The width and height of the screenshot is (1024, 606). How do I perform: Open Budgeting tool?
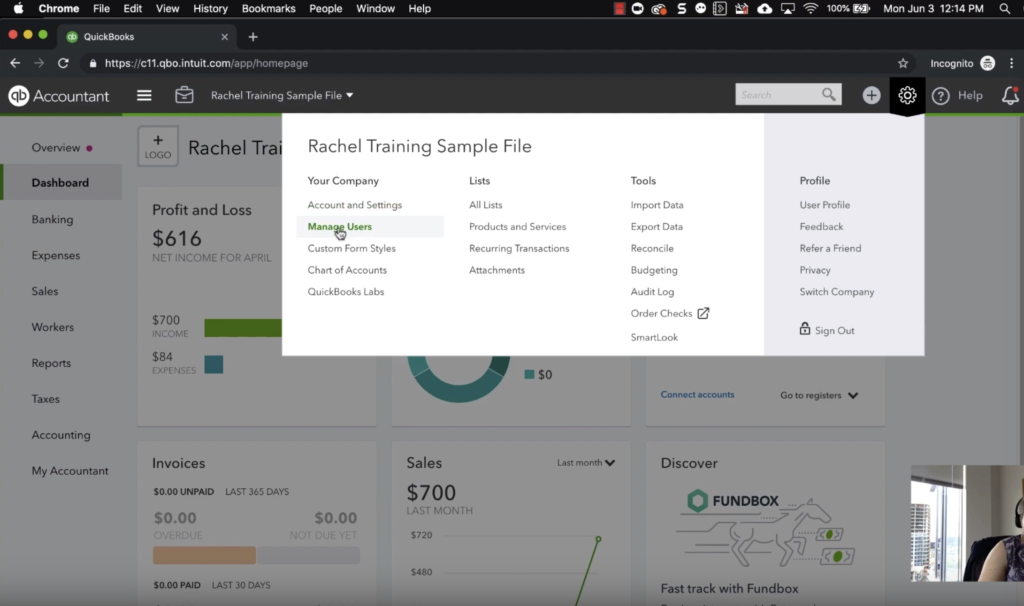pos(654,270)
